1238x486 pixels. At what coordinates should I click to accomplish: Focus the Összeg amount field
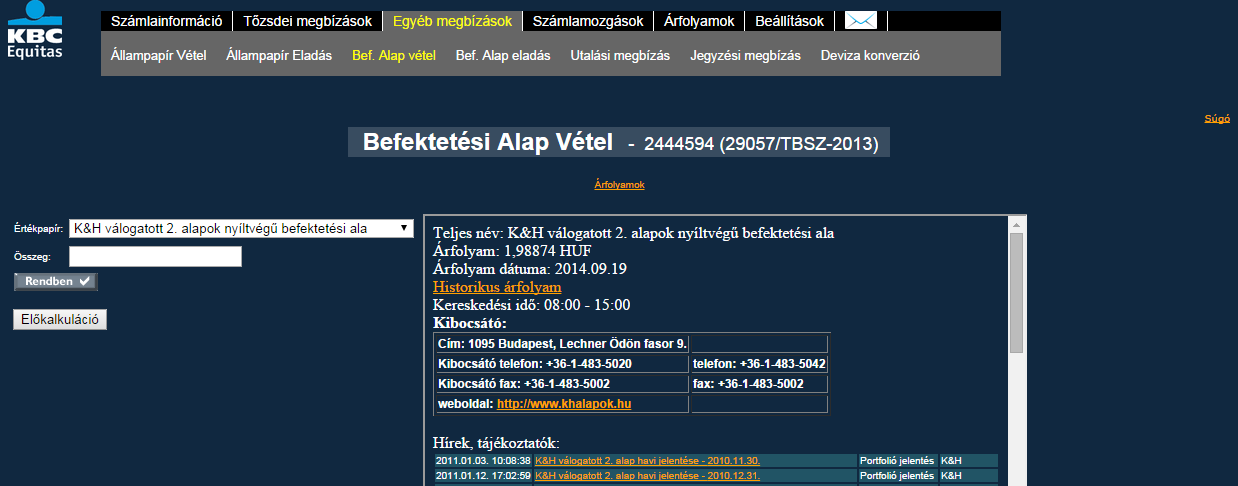[155, 257]
